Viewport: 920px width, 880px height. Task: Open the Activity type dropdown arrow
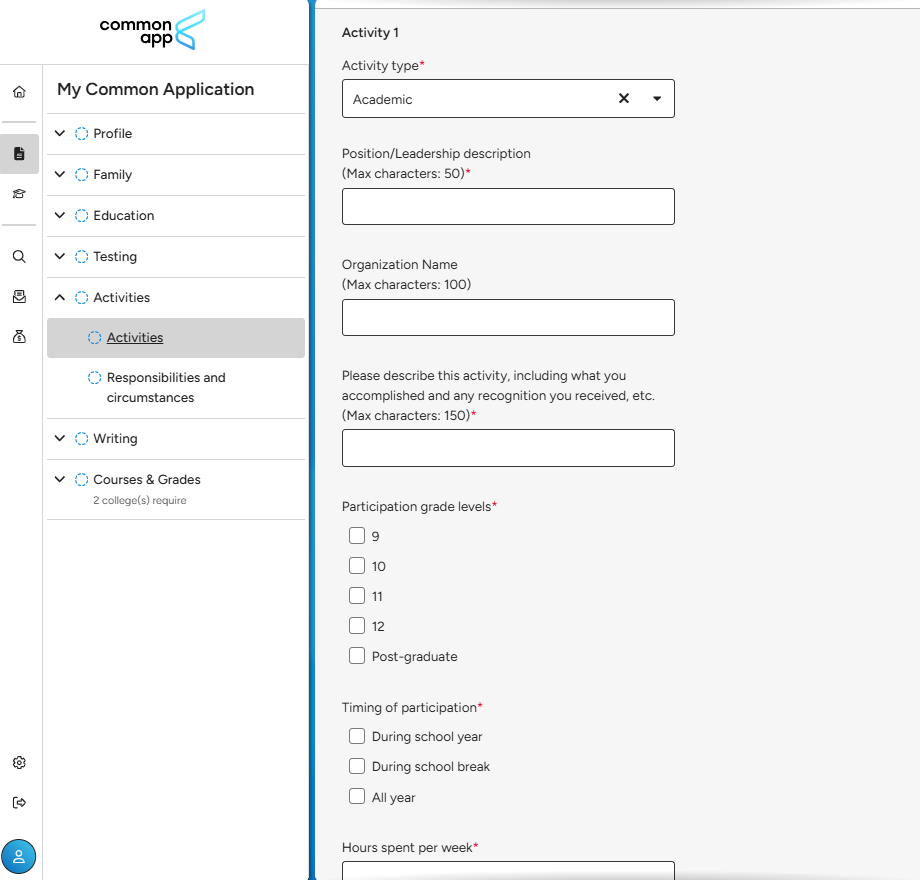point(657,99)
